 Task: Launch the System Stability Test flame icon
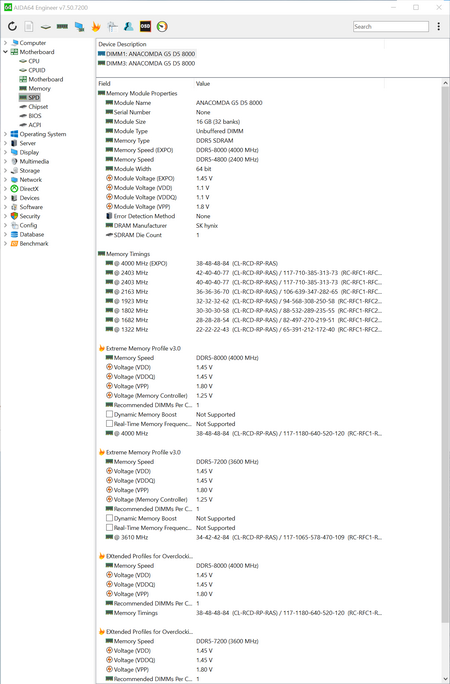click(95, 27)
